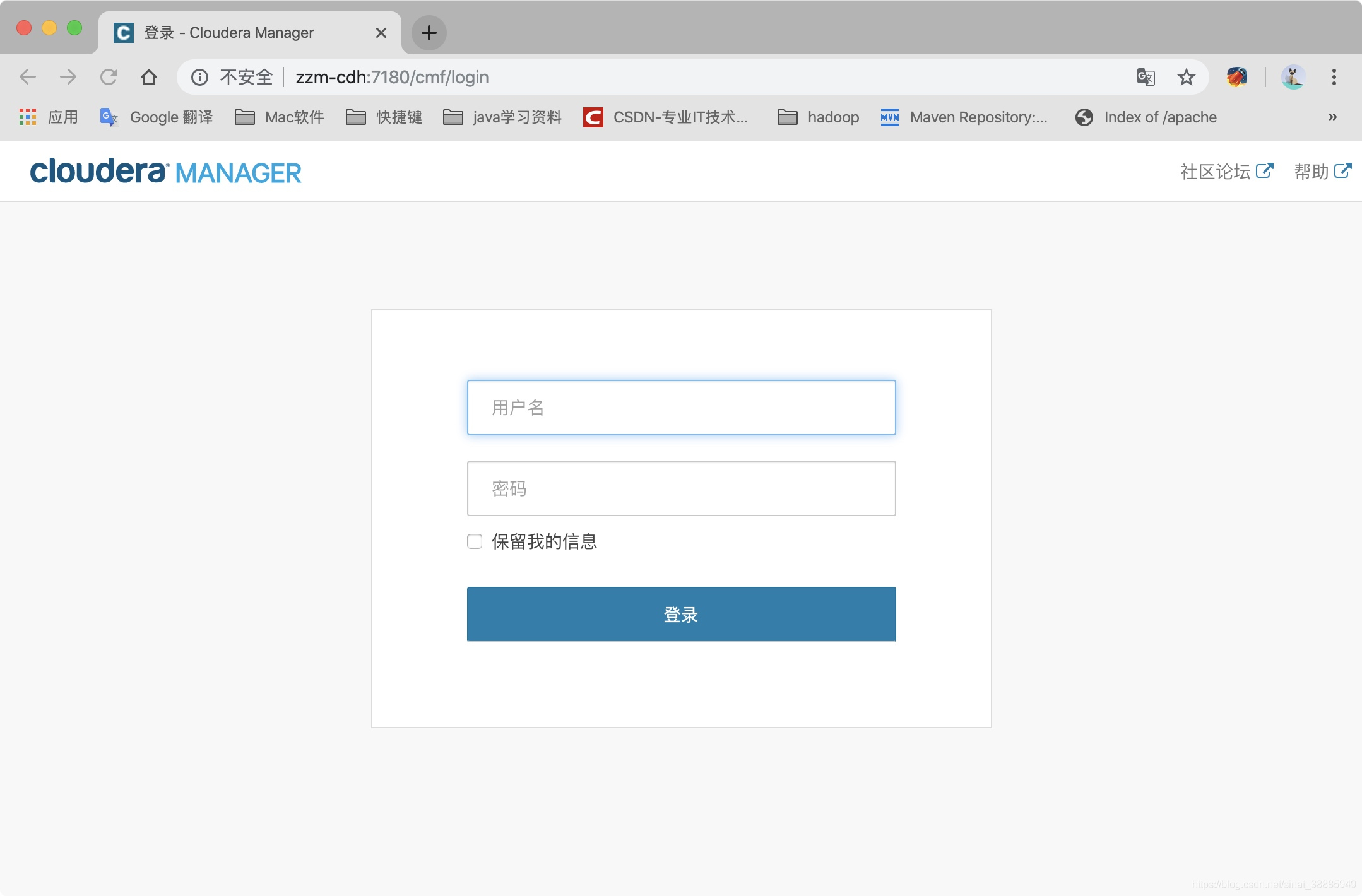
Task: Expand the hidden bookmarks chevron
Action: coord(1332,117)
